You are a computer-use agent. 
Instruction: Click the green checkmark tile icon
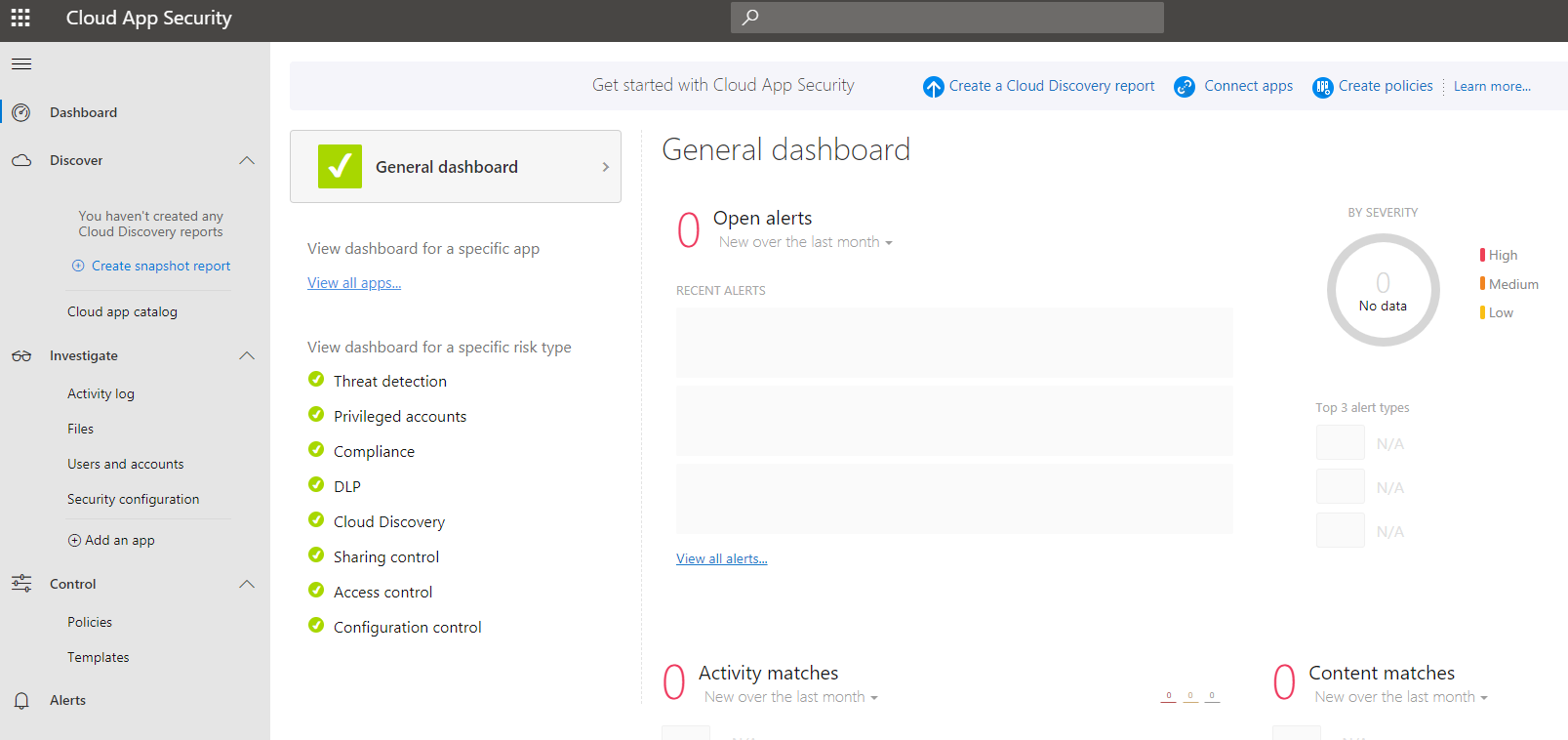point(340,167)
